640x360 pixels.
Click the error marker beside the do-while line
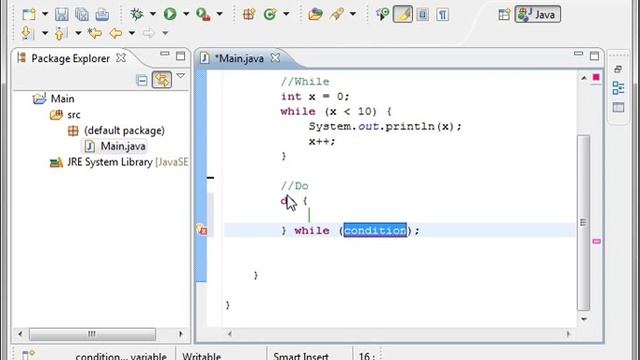coord(202,230)
